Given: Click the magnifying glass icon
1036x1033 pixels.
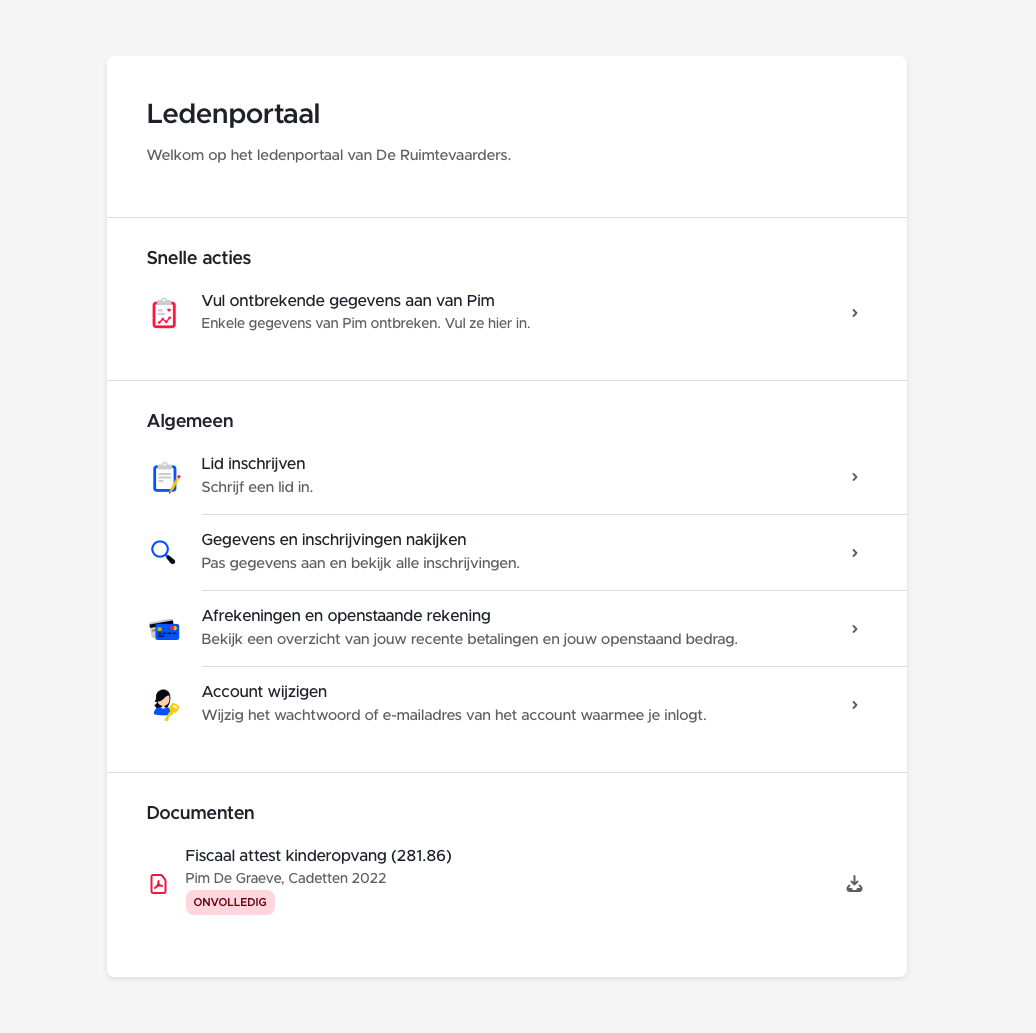Looking at the screenshot, I should (163, 552).
